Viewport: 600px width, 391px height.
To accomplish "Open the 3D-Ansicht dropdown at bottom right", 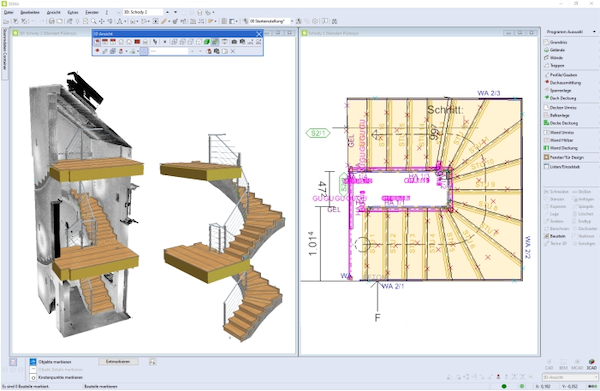I will [570, 378].
